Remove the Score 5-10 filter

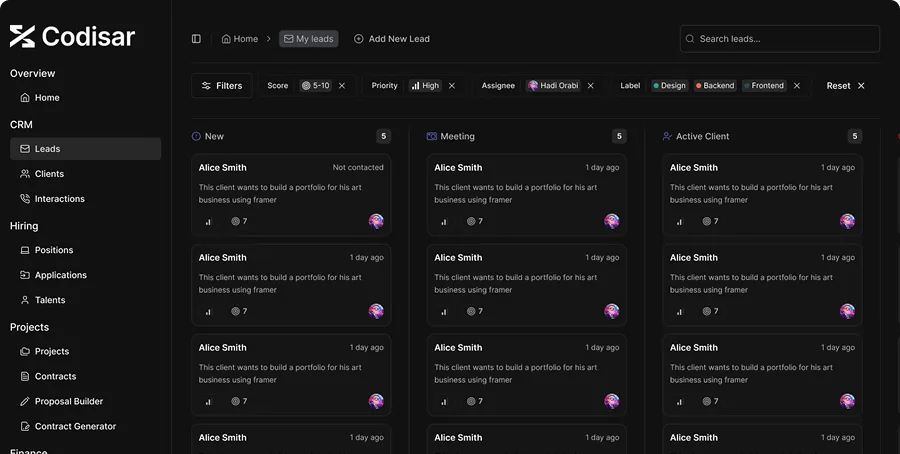(x=342, y=86)
